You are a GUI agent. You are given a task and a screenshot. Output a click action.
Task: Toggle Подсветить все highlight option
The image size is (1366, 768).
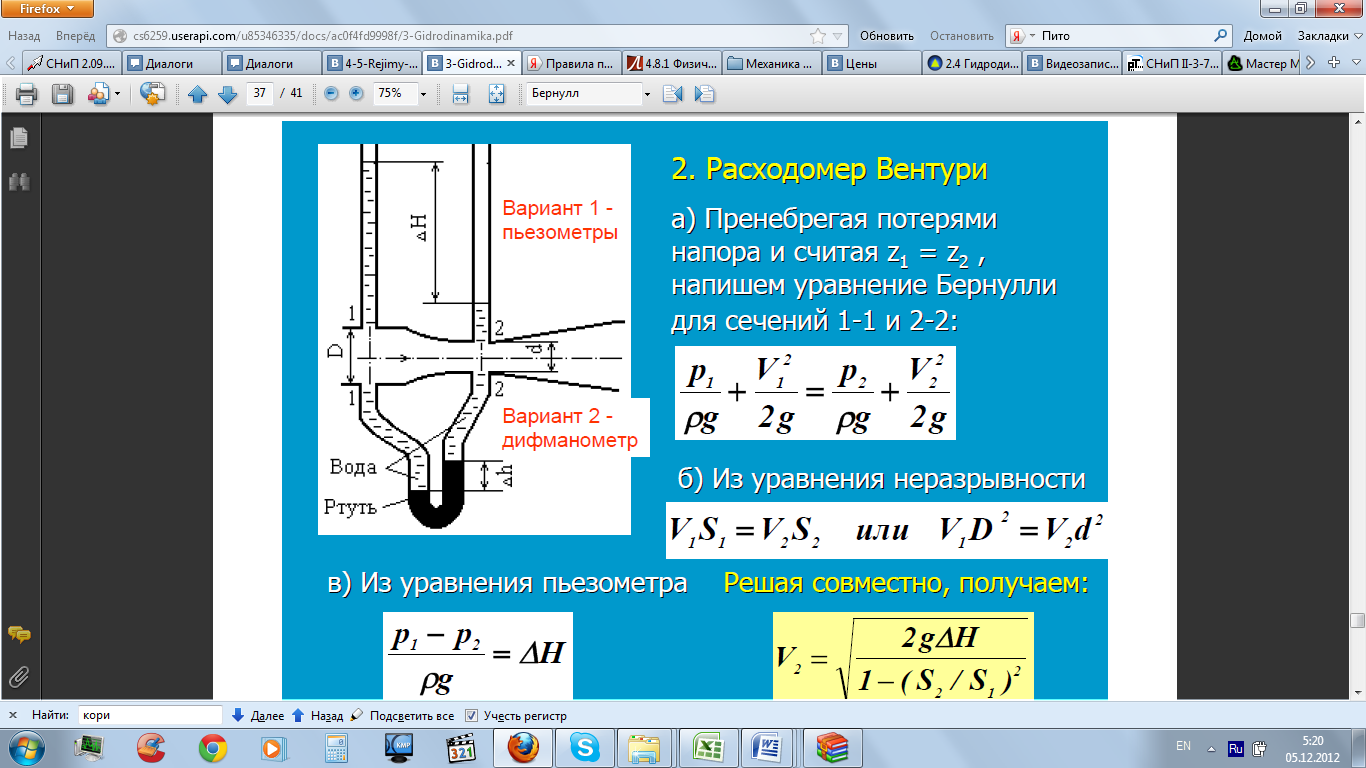point(402,716)
